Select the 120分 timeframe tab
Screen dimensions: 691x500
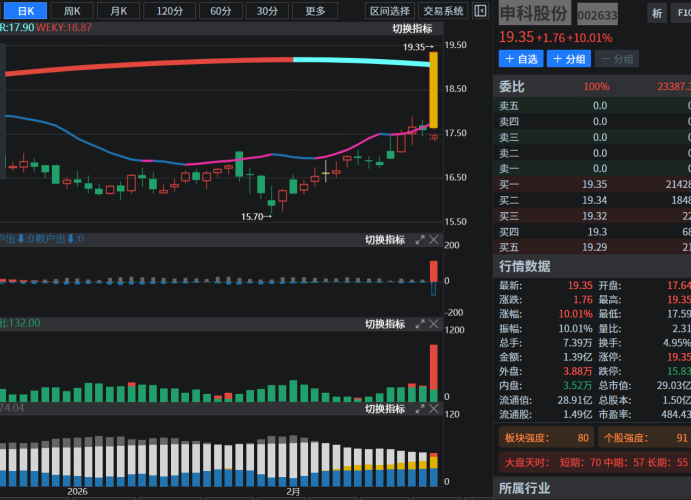pos(170,11)
